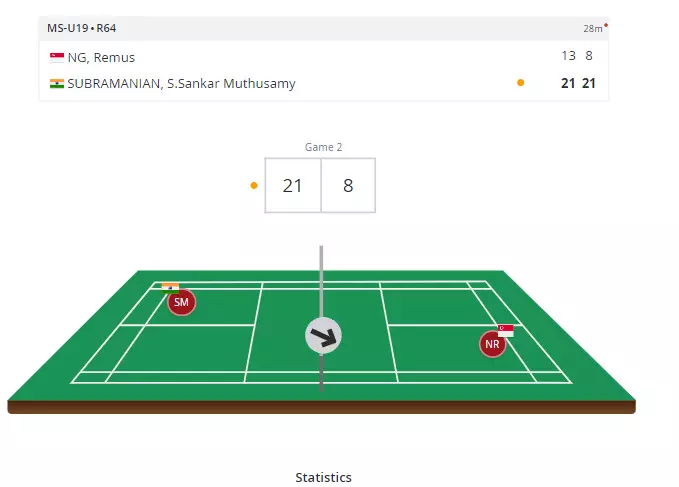
Task: Click NG Remus's first game score 13
Action: [x=568, y=56]
